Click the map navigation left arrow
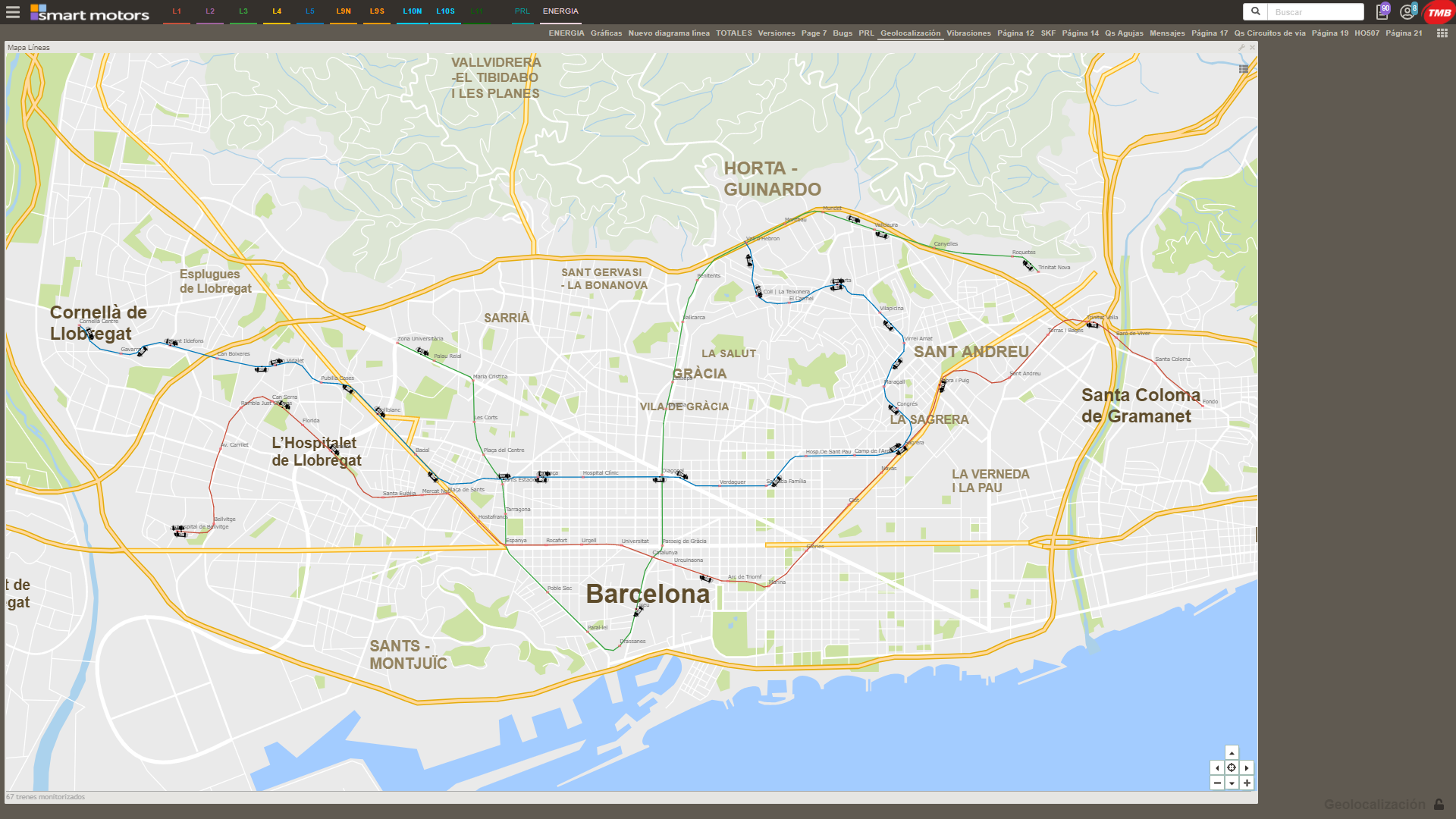This screenshot has width=1456, height=819. click(x=1217, y=768)
